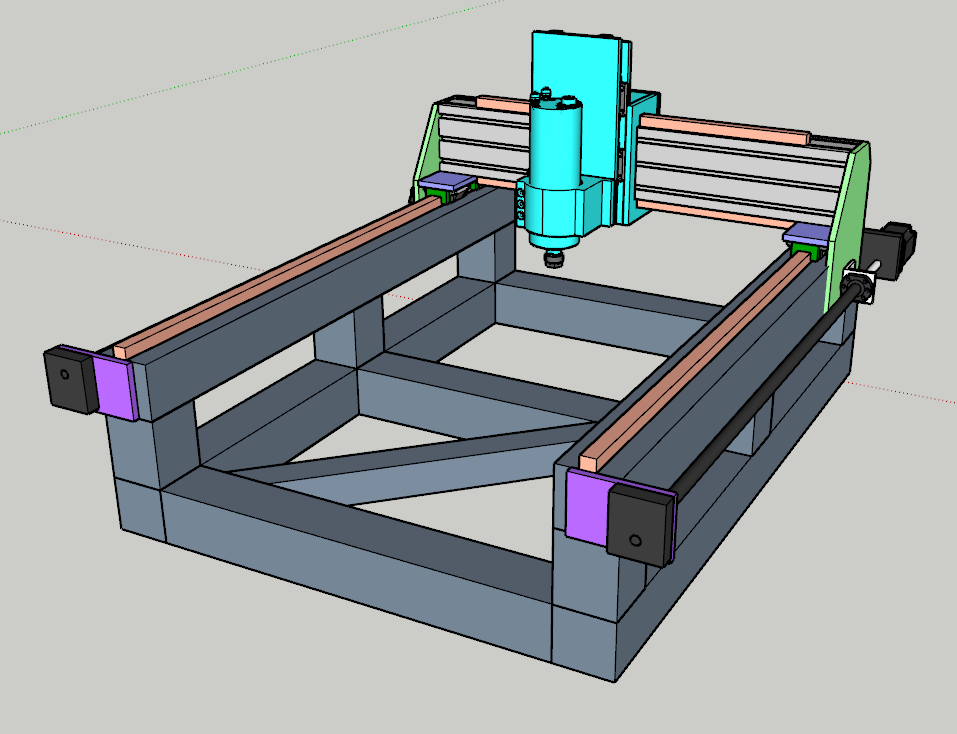
Task: Click the front-left purple end plate
Action: 113,385
